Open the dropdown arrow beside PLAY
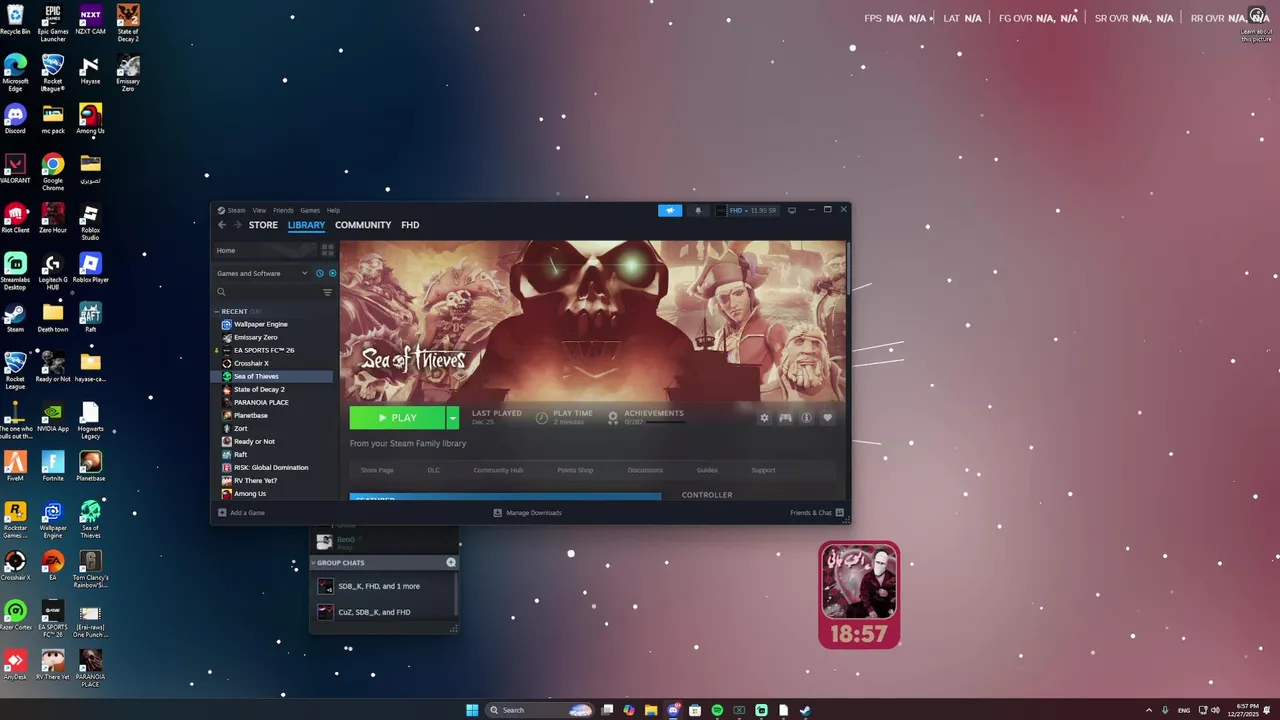Viewport: 1280px width, 720px height. click(x=453, y=418)
